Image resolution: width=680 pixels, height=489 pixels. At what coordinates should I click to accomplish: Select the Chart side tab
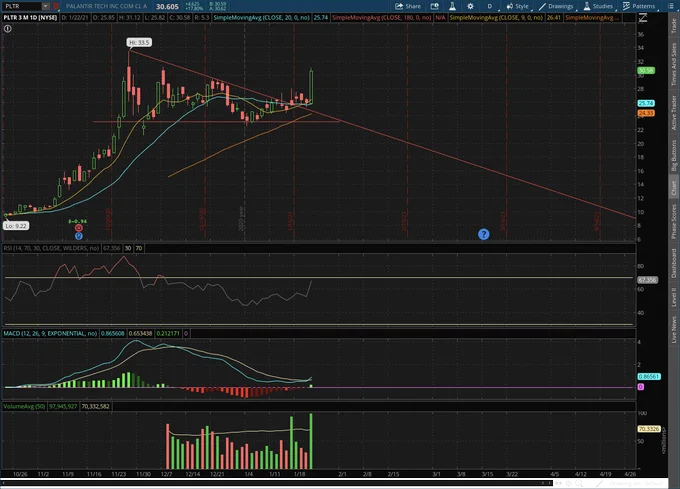coord(673,187)
